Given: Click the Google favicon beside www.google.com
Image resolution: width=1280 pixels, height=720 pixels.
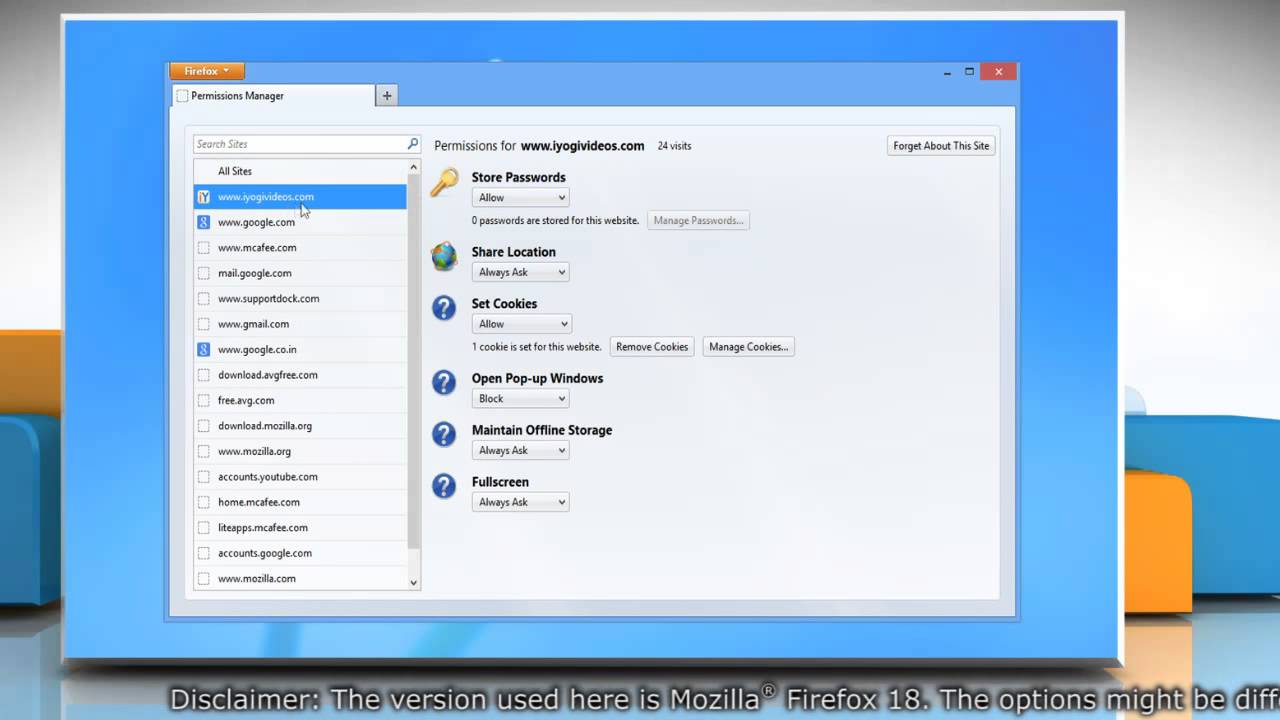Looking at the screenshot, I should [x=204, y=222].
